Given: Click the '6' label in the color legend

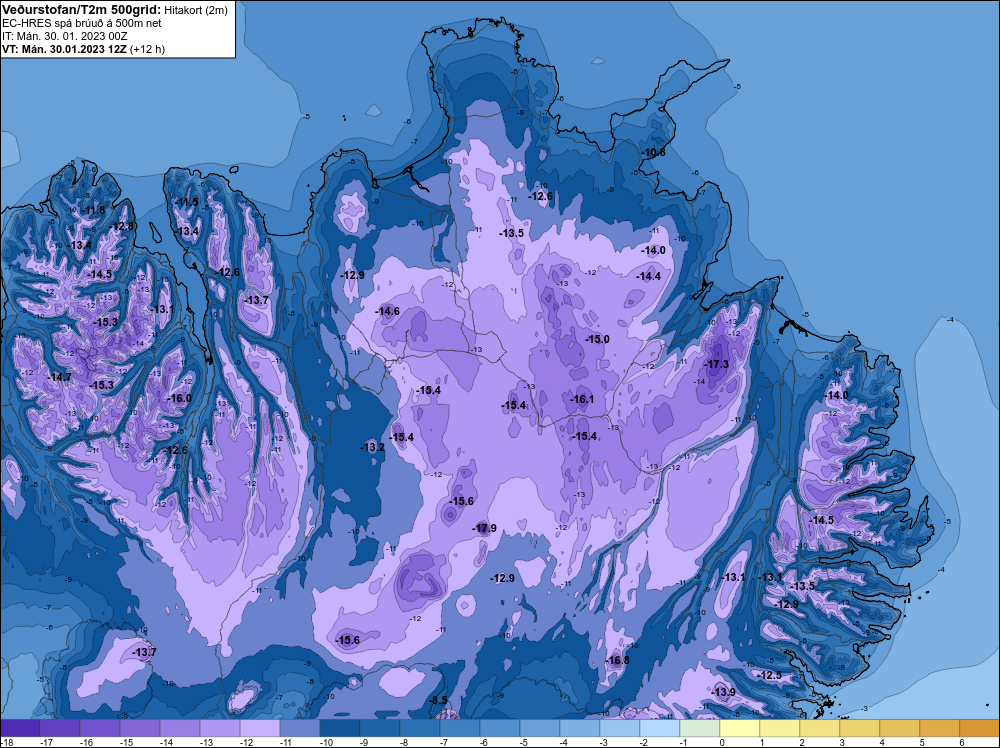Looking at the screenshot, I should point(962,743).
